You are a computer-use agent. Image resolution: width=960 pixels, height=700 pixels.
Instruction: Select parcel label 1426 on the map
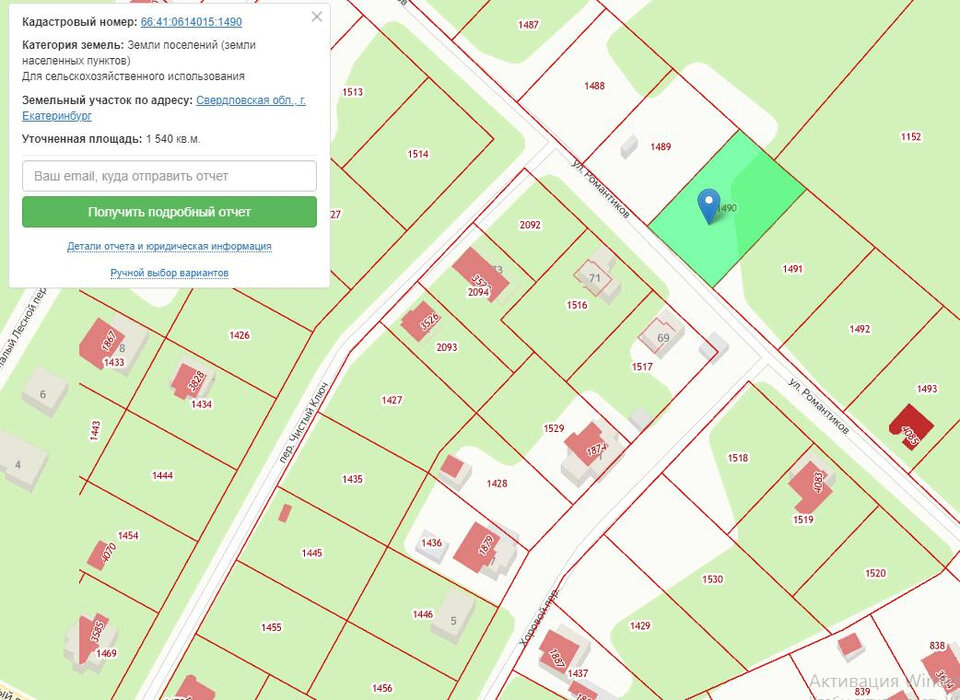pos(239,335)
